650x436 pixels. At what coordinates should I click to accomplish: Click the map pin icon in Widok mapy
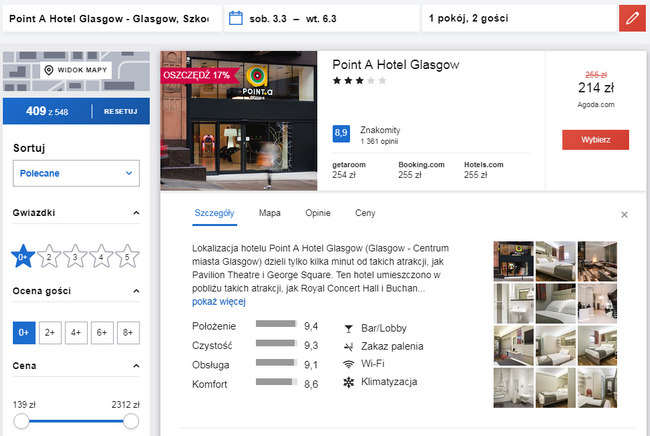(x=49, y=70)
